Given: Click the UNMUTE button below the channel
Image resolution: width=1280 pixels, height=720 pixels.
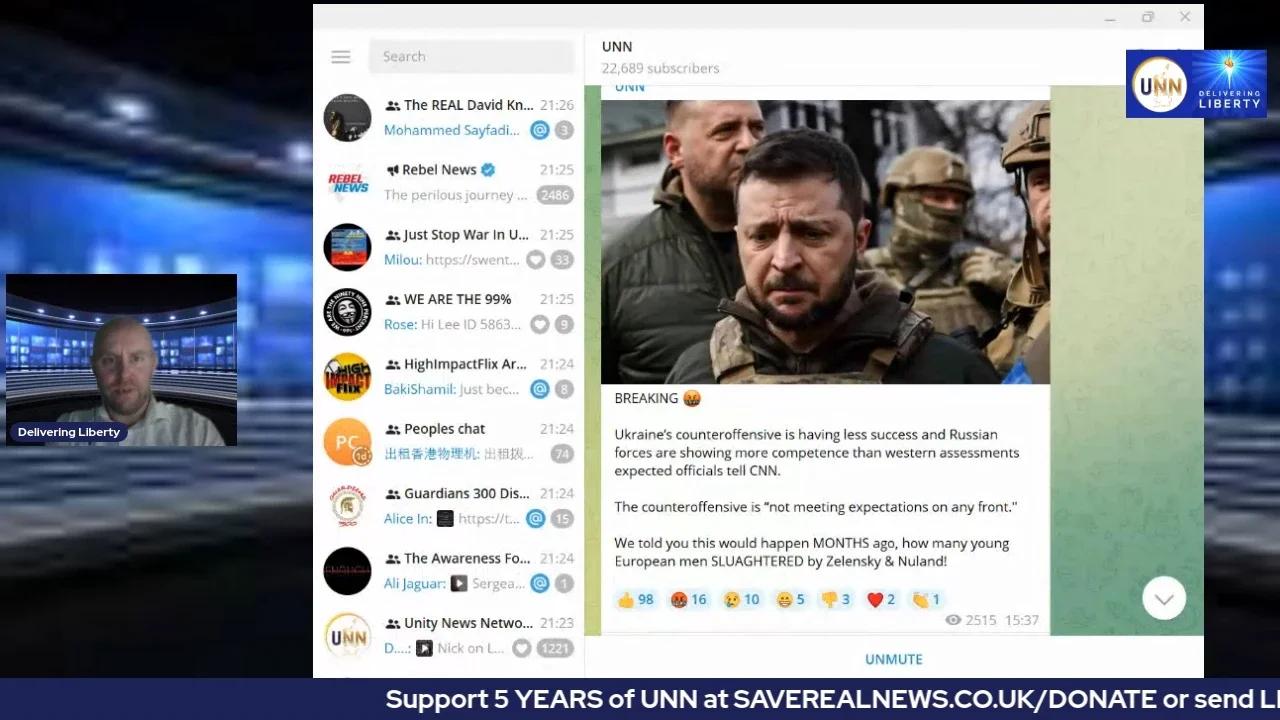Looking at the screenshot, I should 893,658.
